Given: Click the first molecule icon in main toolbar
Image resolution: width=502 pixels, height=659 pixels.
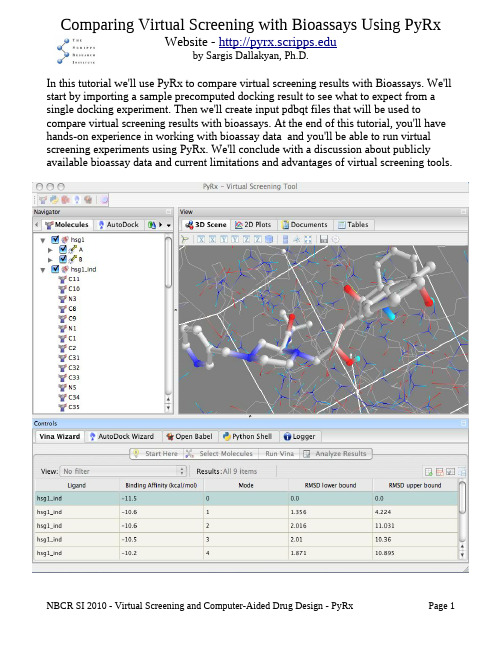Looking at the screenshot, I should coord(43,200).
